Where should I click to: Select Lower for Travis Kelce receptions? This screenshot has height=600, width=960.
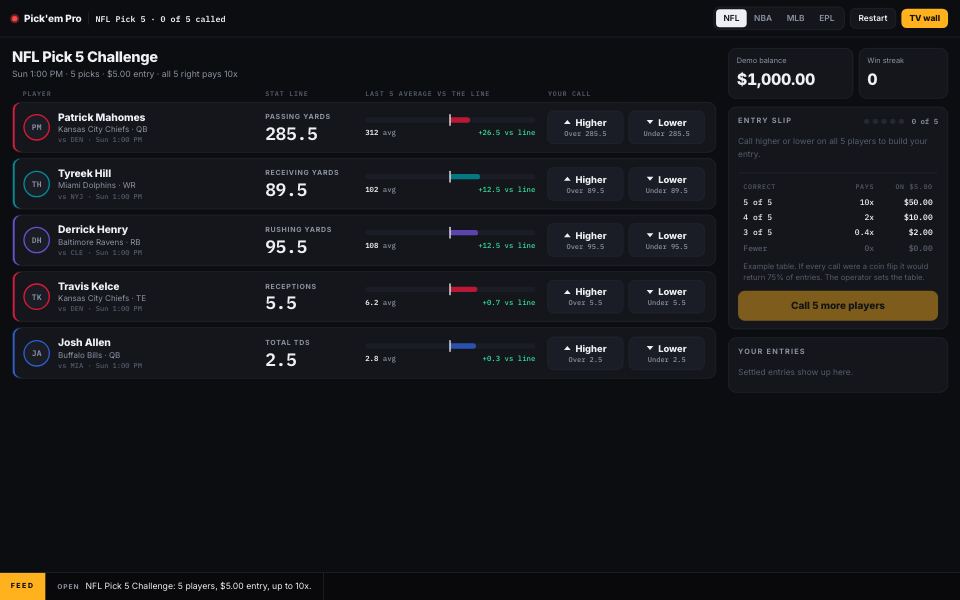[667, 297]
